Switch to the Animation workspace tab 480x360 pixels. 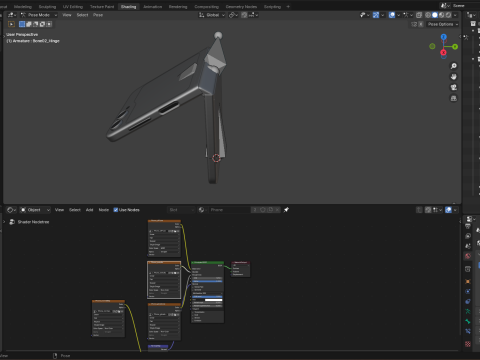point(152,7)
